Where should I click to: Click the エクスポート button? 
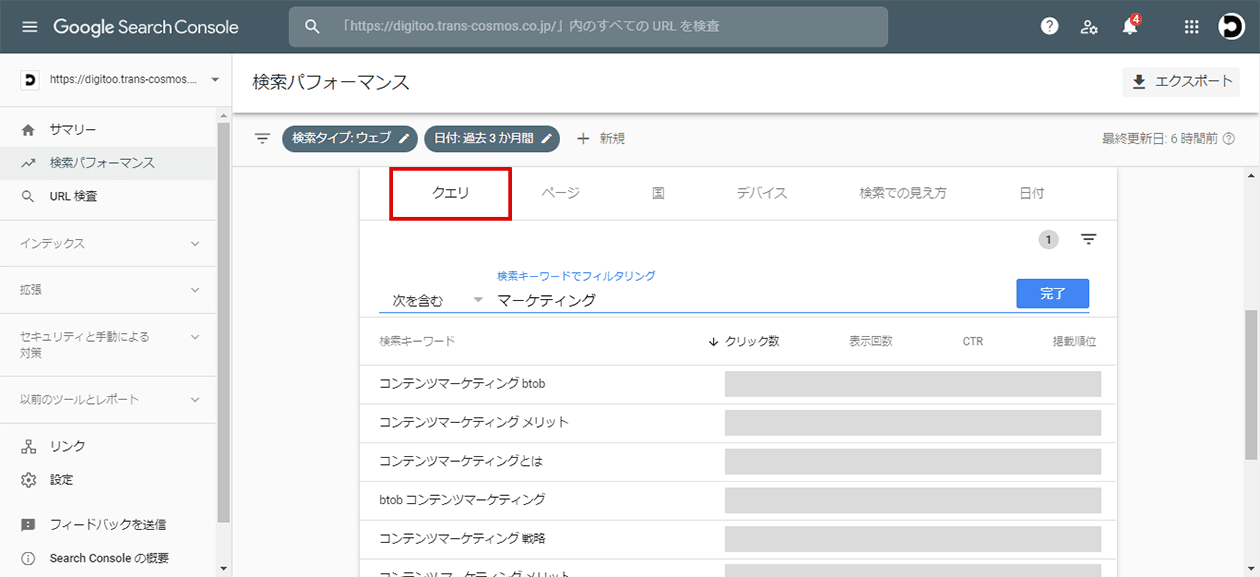pos(1181,82)
